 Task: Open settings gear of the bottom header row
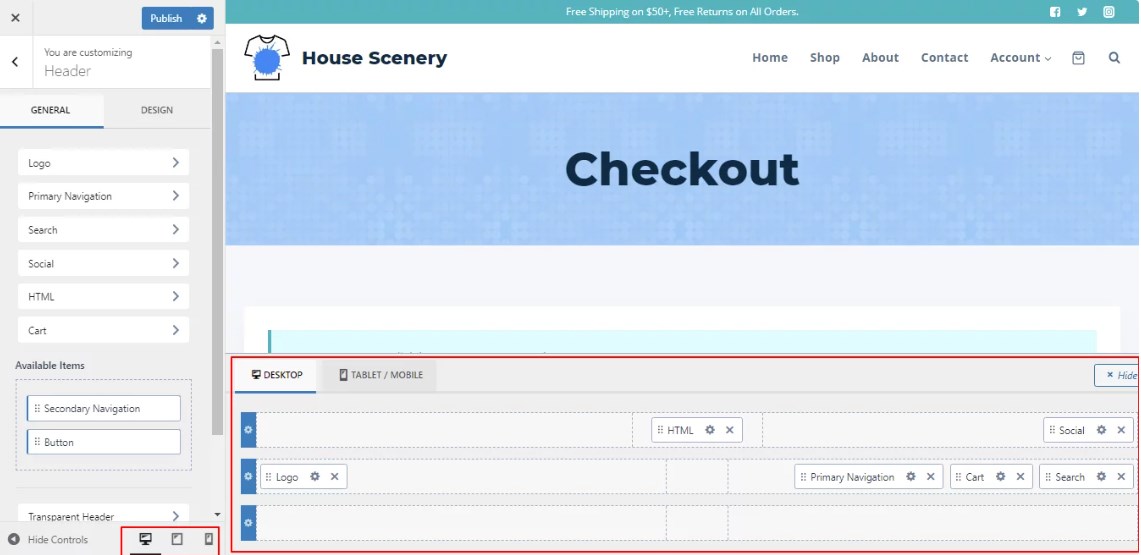[248, 523]
